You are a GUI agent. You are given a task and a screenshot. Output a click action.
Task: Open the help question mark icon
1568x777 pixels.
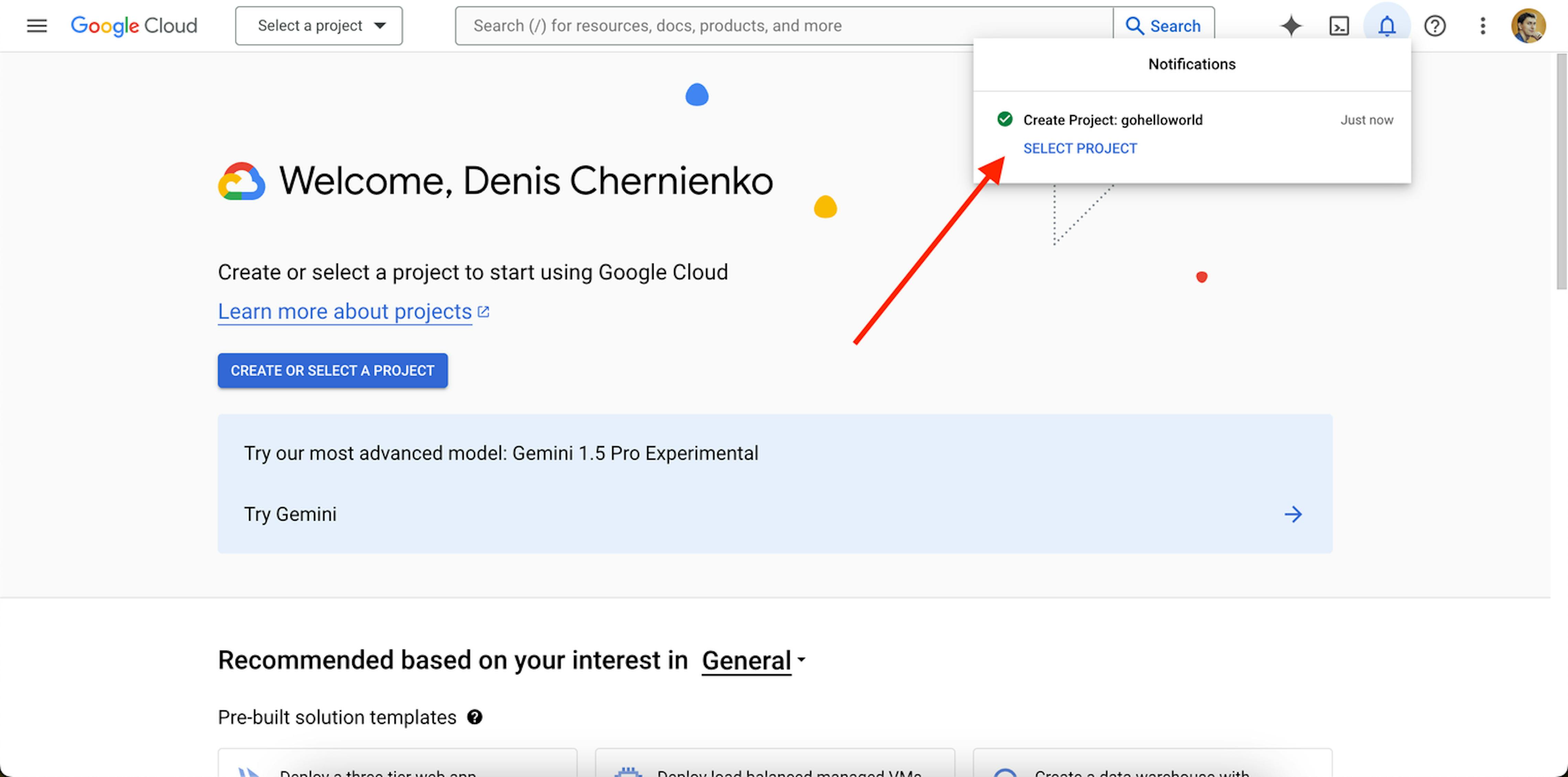coord(1435,25)
